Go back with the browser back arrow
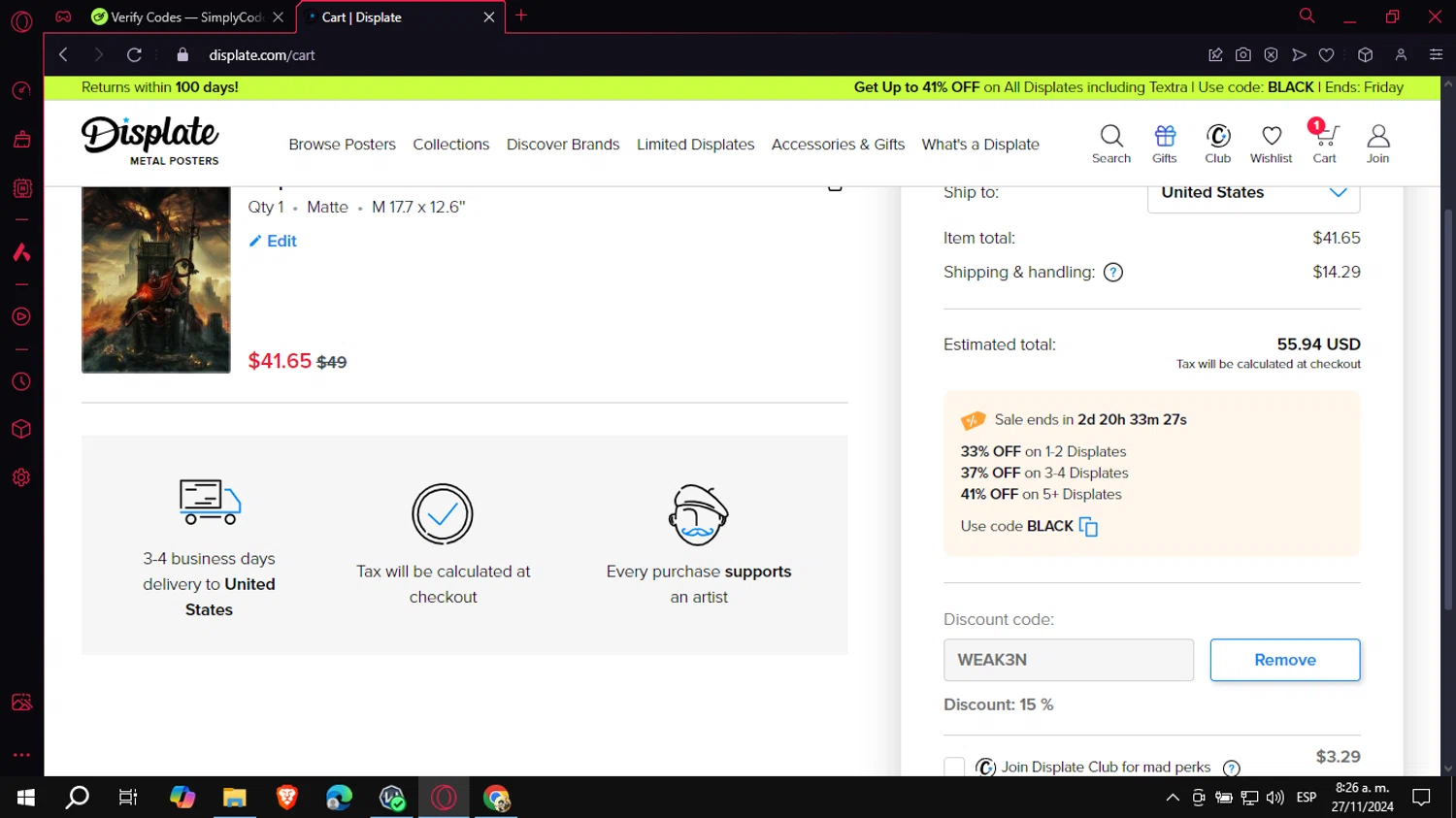This screenshot has height=818, width=1456. 64,55
